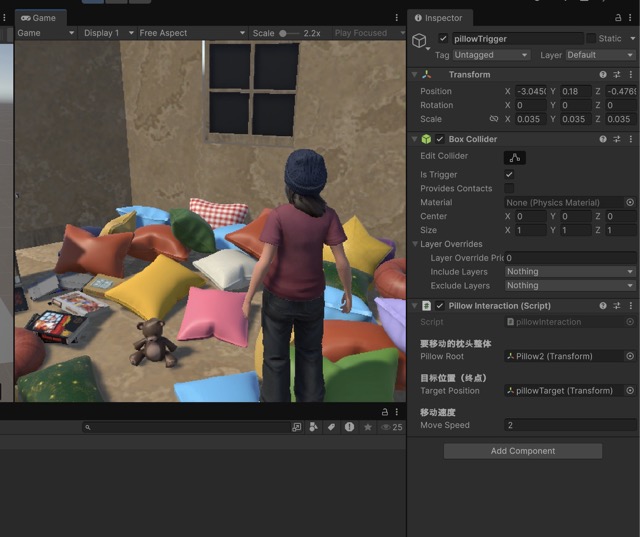Open Transform component preset icon
This screenshot has height=537, width=640.
click(617, 74)
